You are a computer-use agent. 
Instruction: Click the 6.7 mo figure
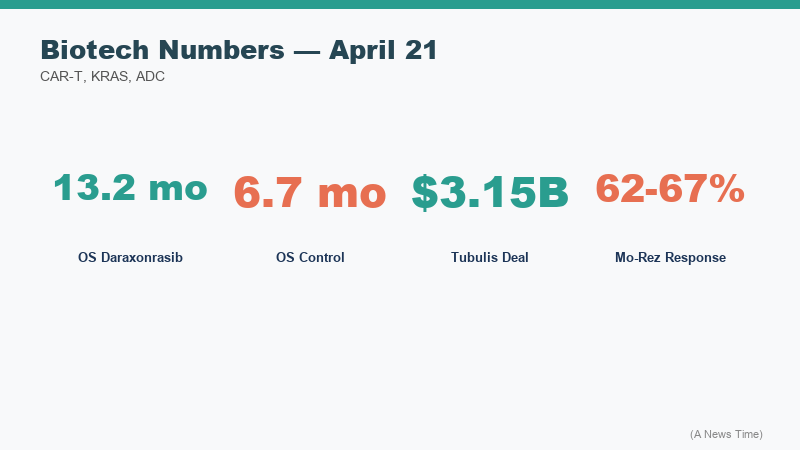[x=310, y=192]
